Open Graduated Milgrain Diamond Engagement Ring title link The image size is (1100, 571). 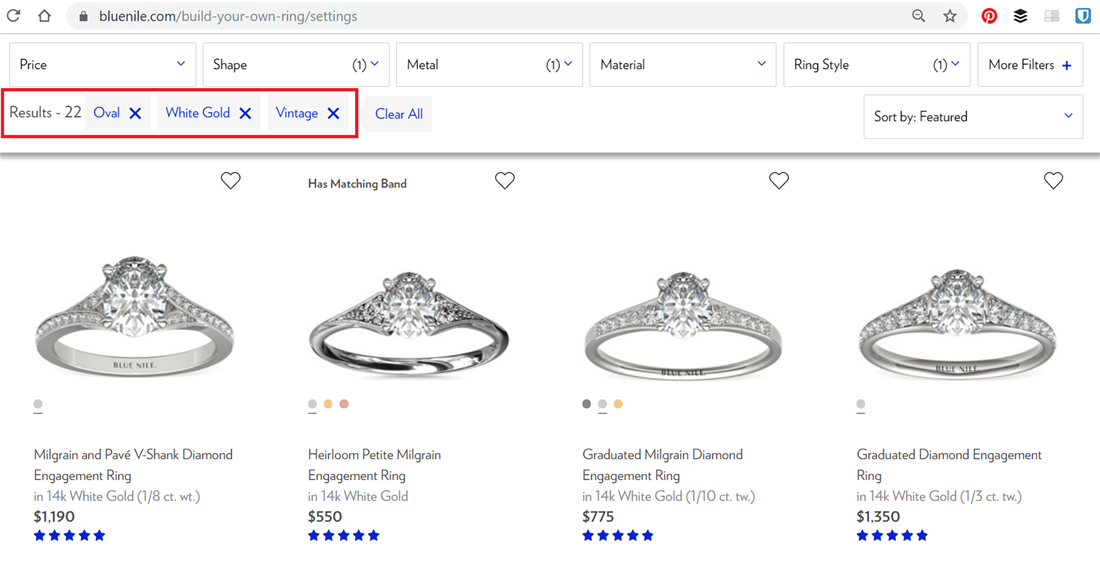pos(662,464)
